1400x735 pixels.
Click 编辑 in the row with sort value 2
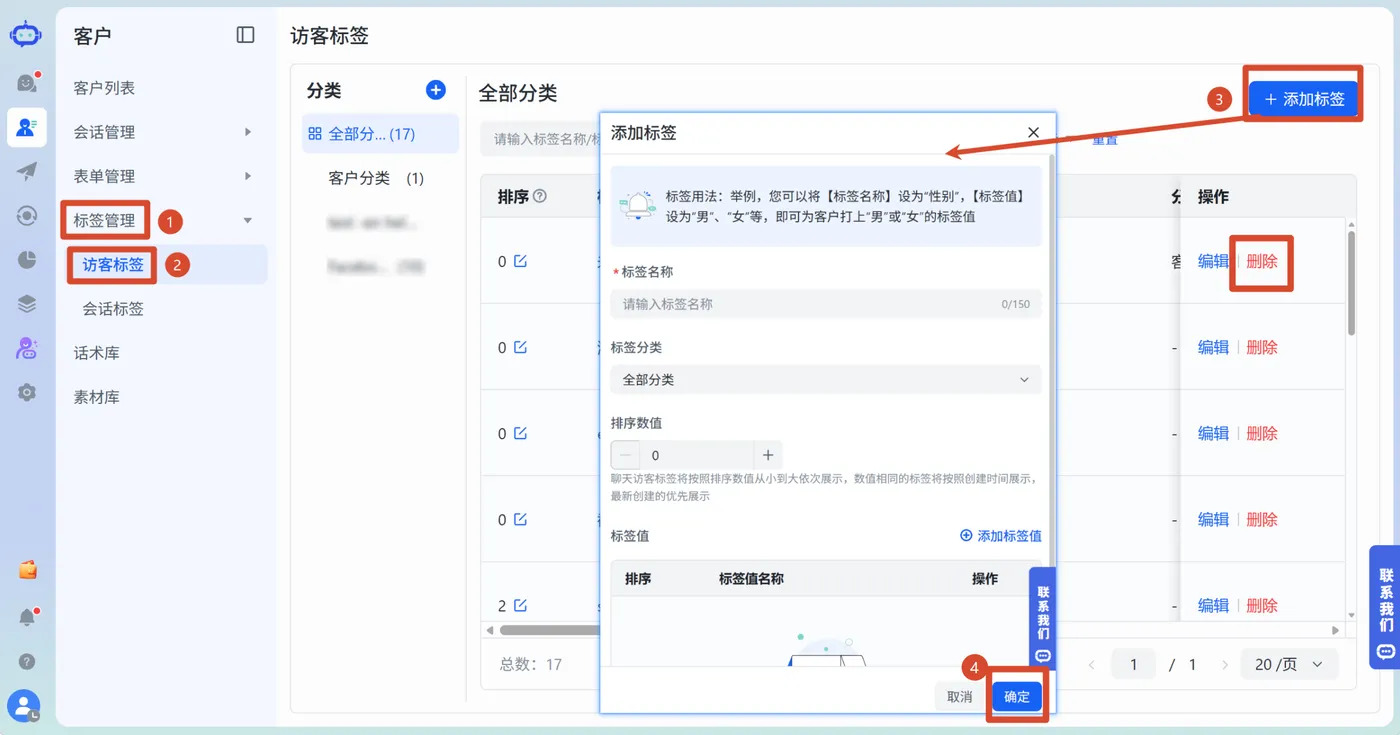tap(1214, 605)
